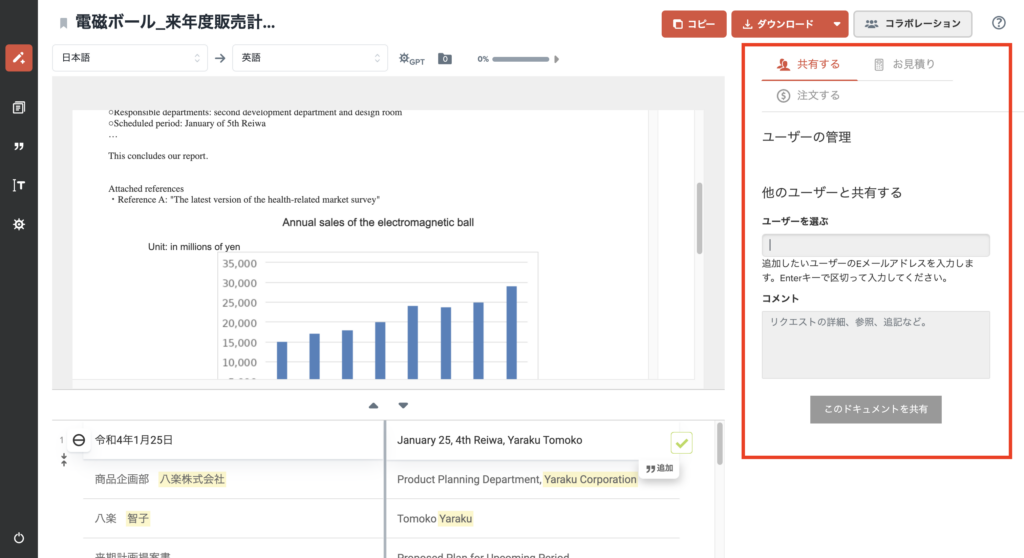
Task: Open the gear settings icon in sidebar
Action: [x=18, y=224]
